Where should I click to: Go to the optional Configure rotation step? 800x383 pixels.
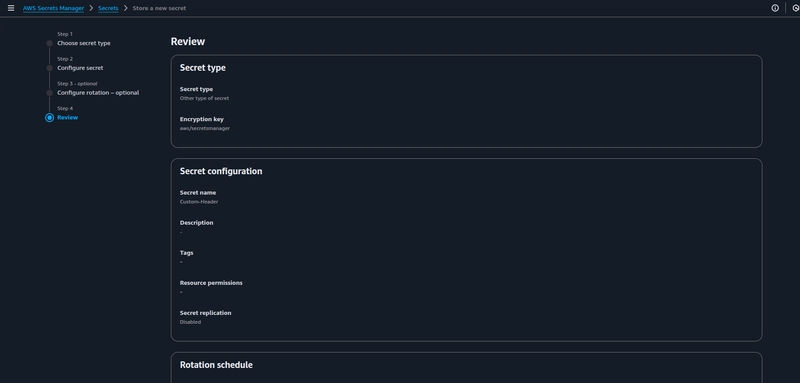click(98, 93)
